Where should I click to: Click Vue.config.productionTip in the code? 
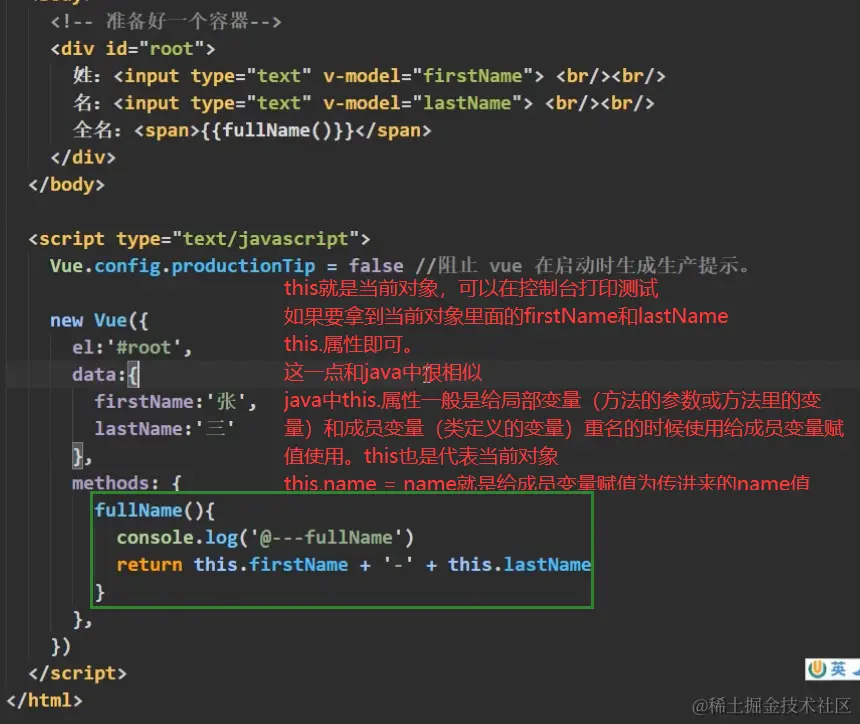(183, 266)
